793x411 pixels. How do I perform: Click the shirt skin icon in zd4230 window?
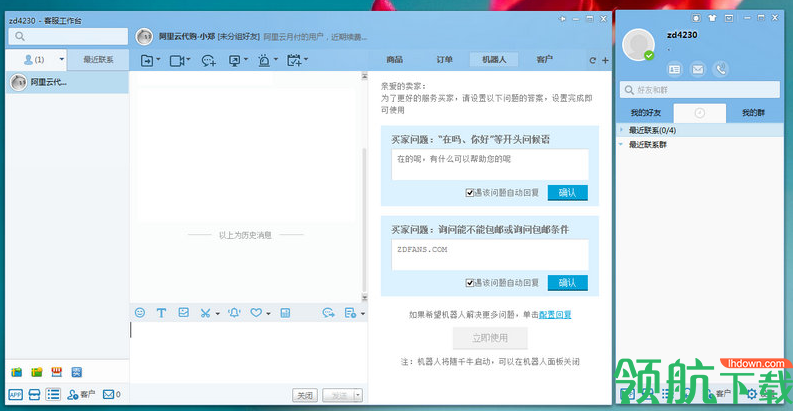(713, 18)
